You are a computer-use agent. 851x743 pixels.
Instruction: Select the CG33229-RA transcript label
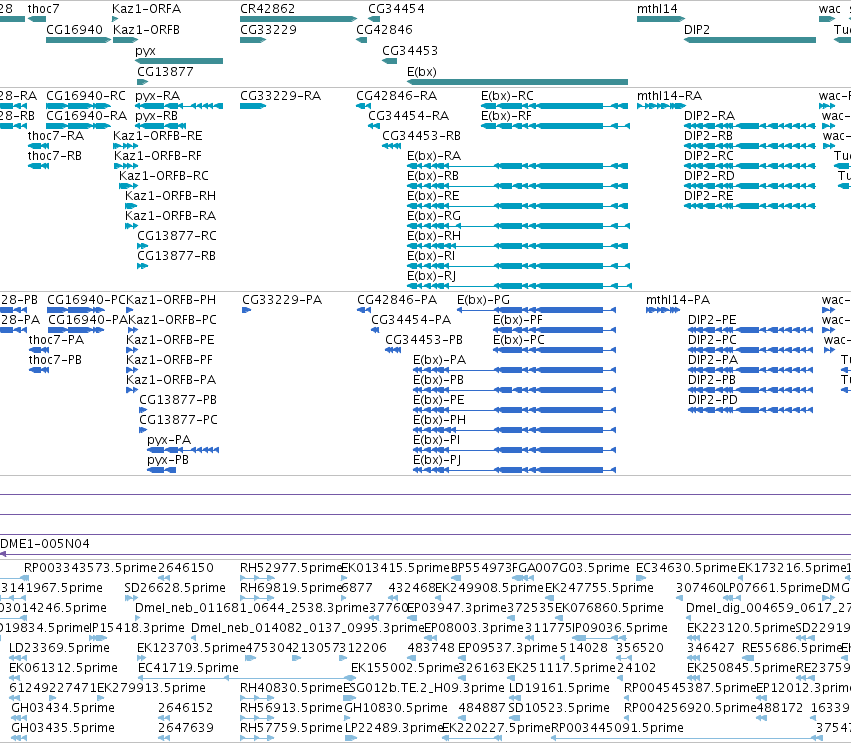coord(281,96)
